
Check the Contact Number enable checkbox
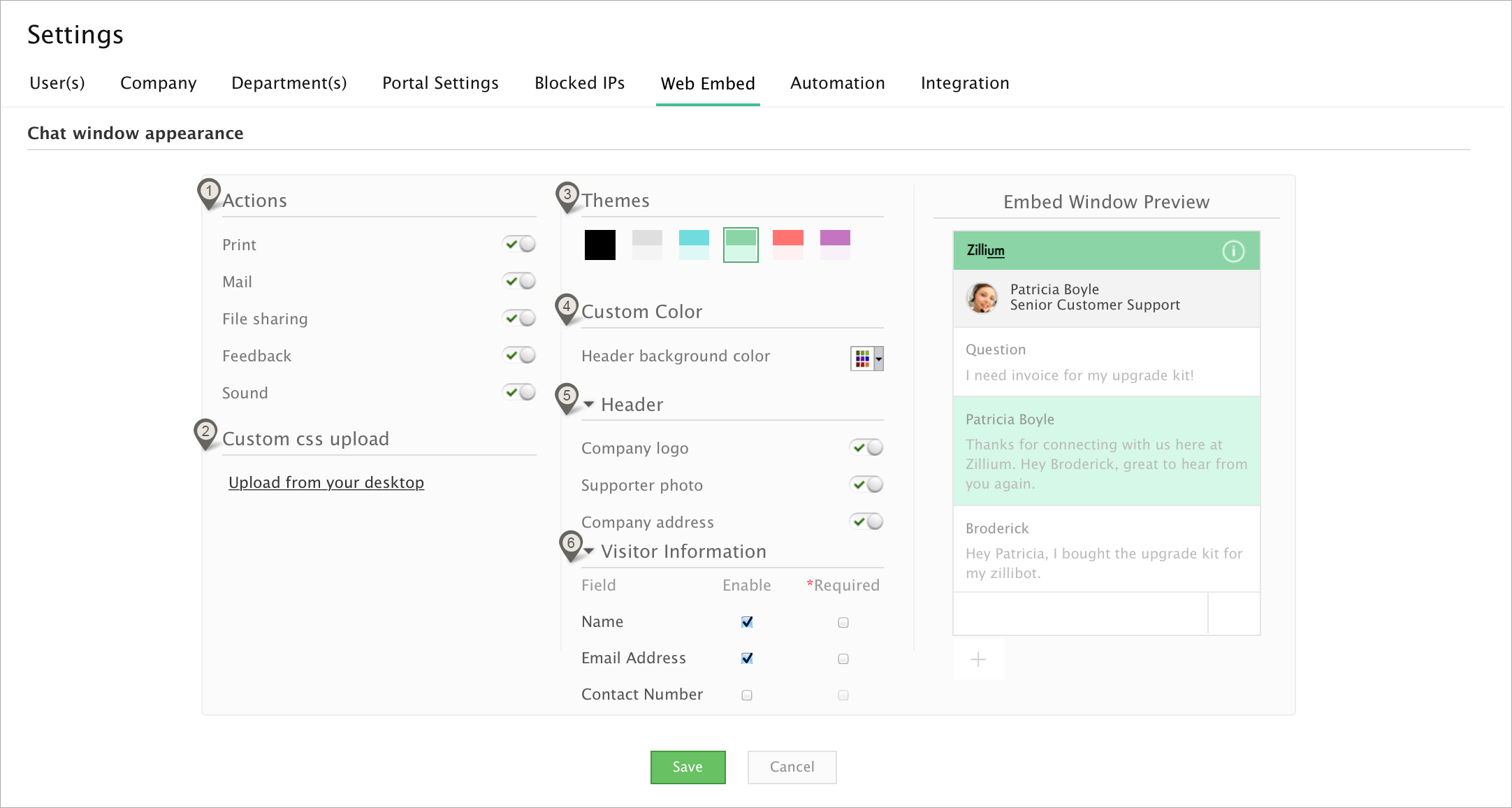747,695
